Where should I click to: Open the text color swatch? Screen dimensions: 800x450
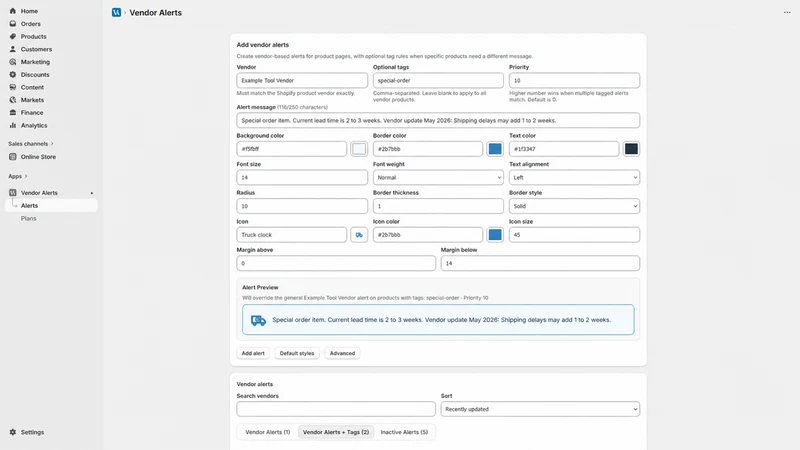click(x=631, y=149)
